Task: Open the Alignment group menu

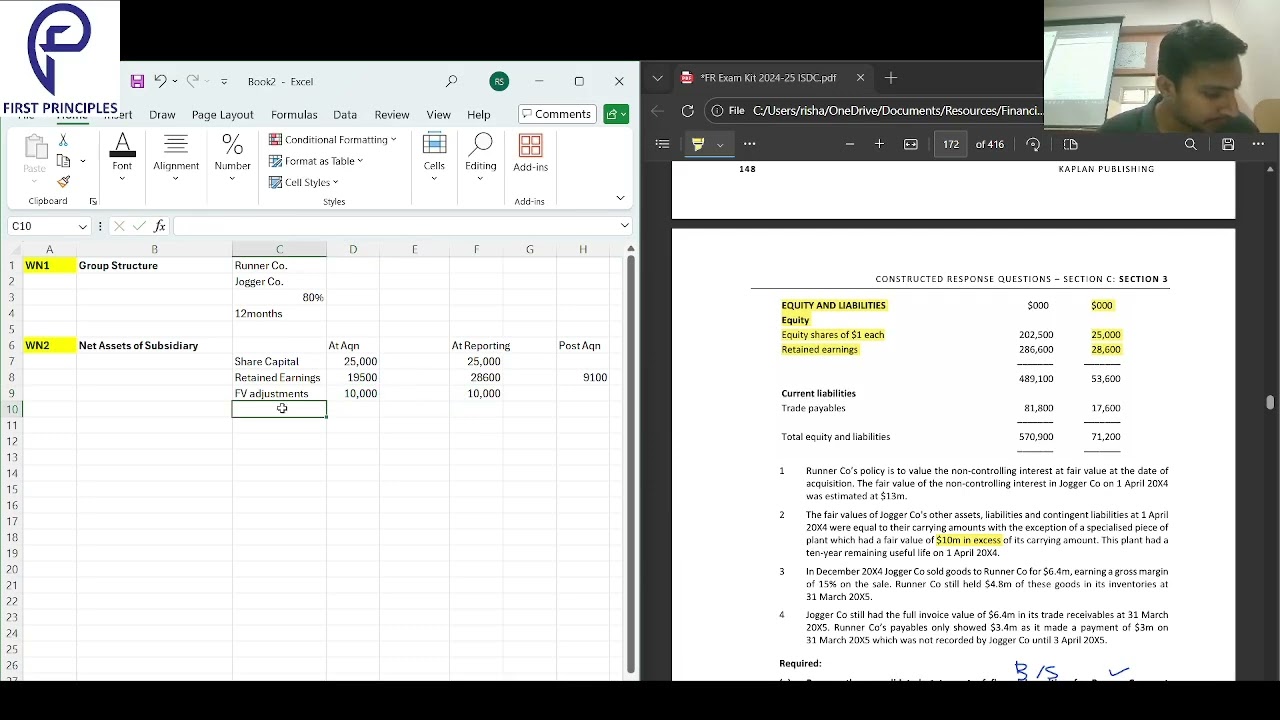Action: [176, 158]
